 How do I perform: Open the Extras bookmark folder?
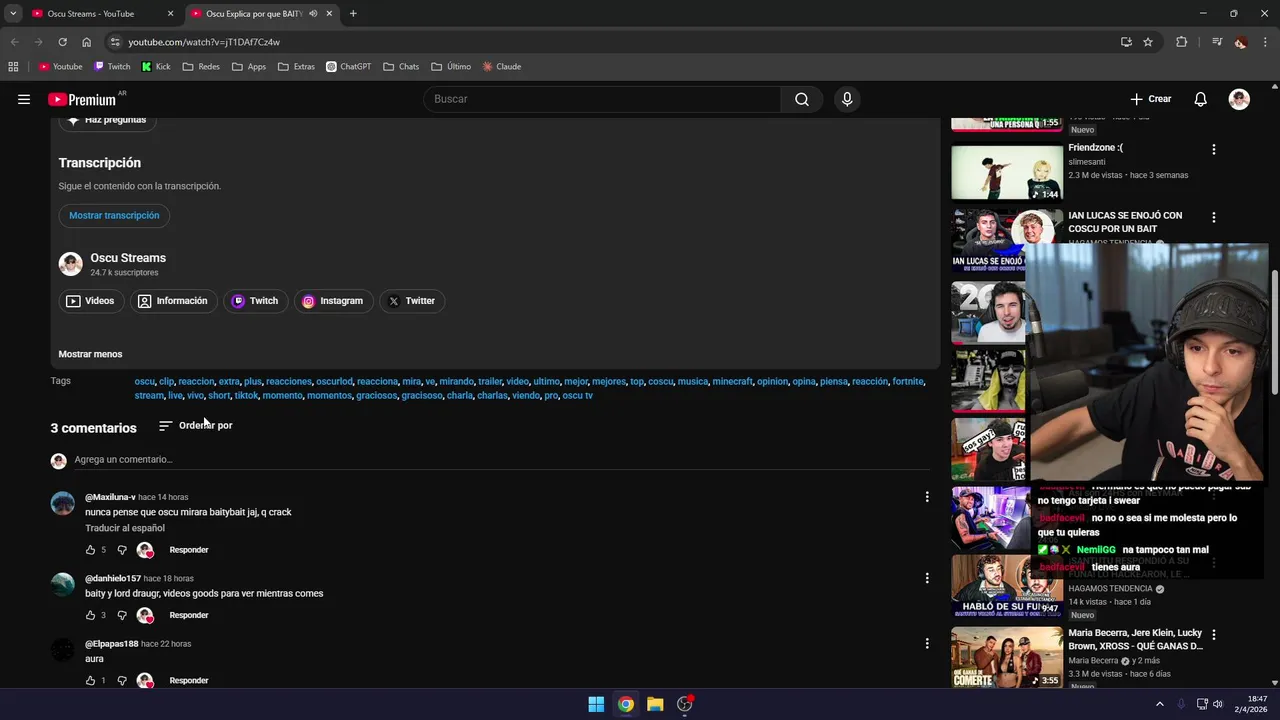[296, 67]
